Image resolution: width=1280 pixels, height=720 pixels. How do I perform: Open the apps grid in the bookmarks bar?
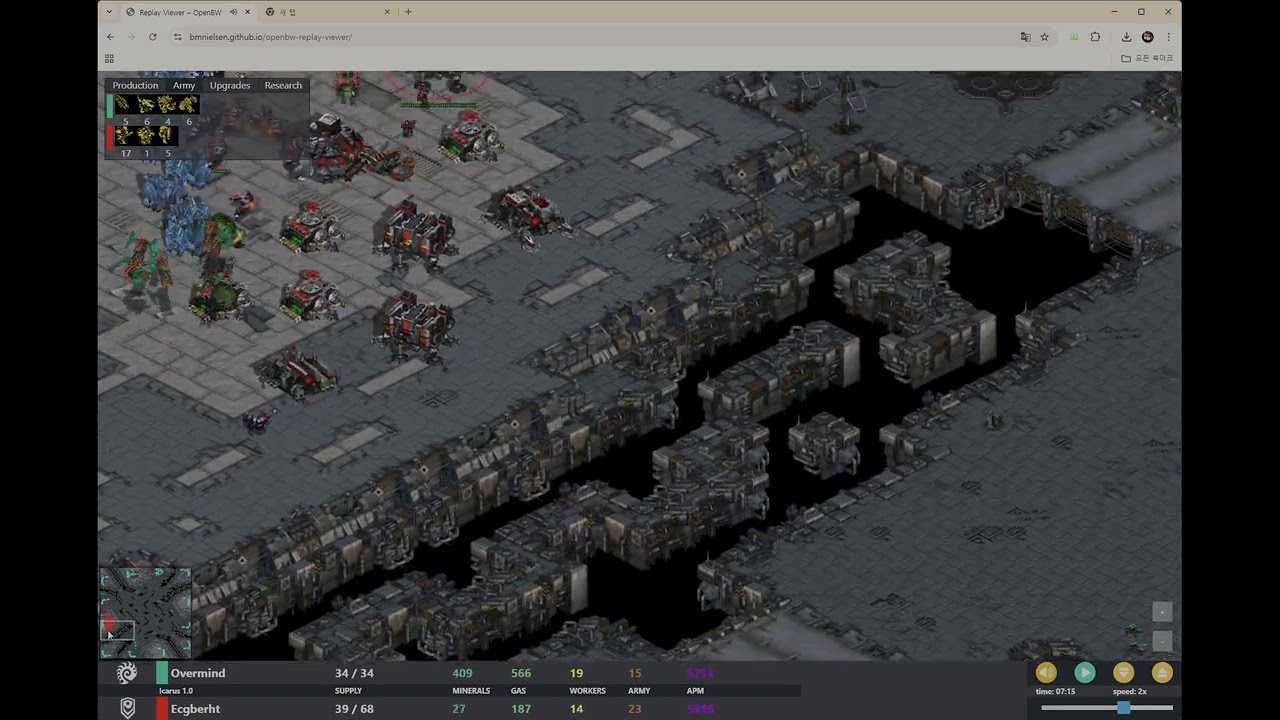[109, 58]
